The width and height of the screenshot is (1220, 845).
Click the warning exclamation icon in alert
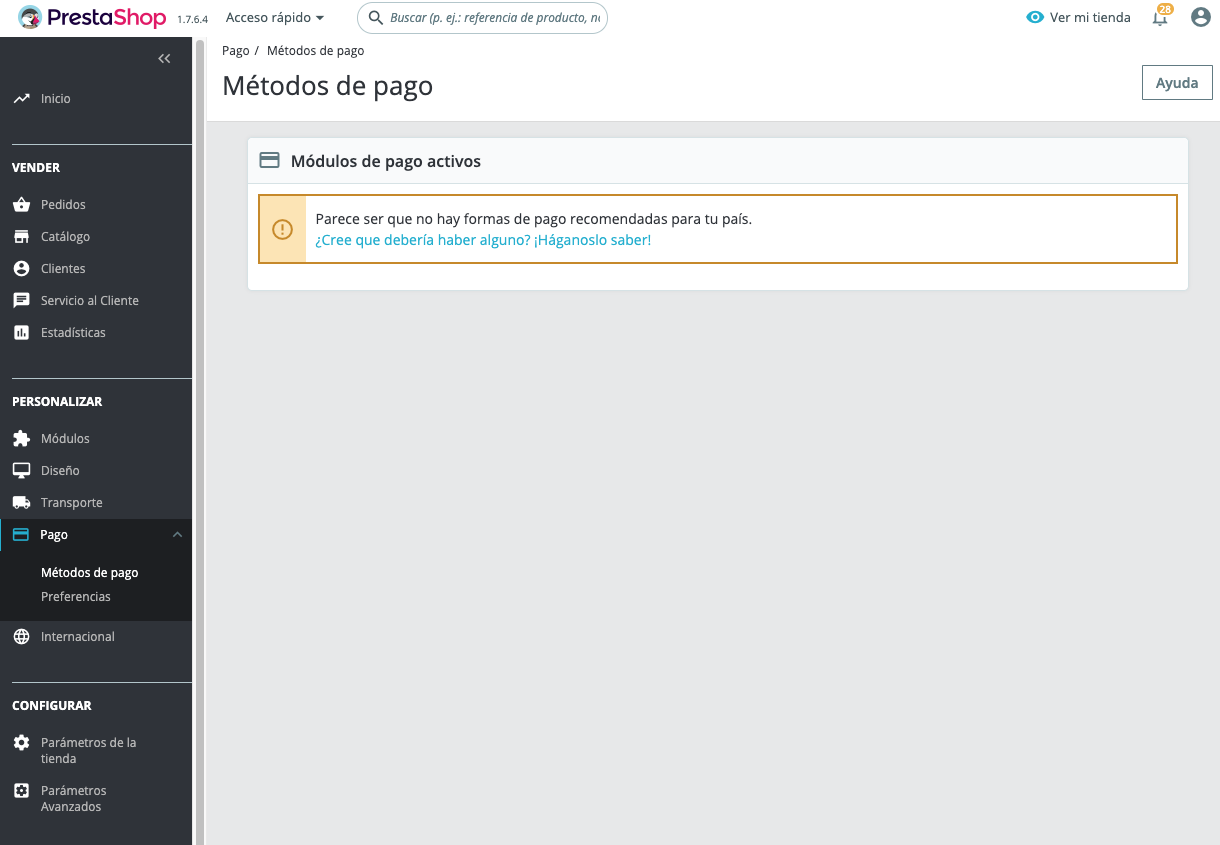(x=282, y=229)
